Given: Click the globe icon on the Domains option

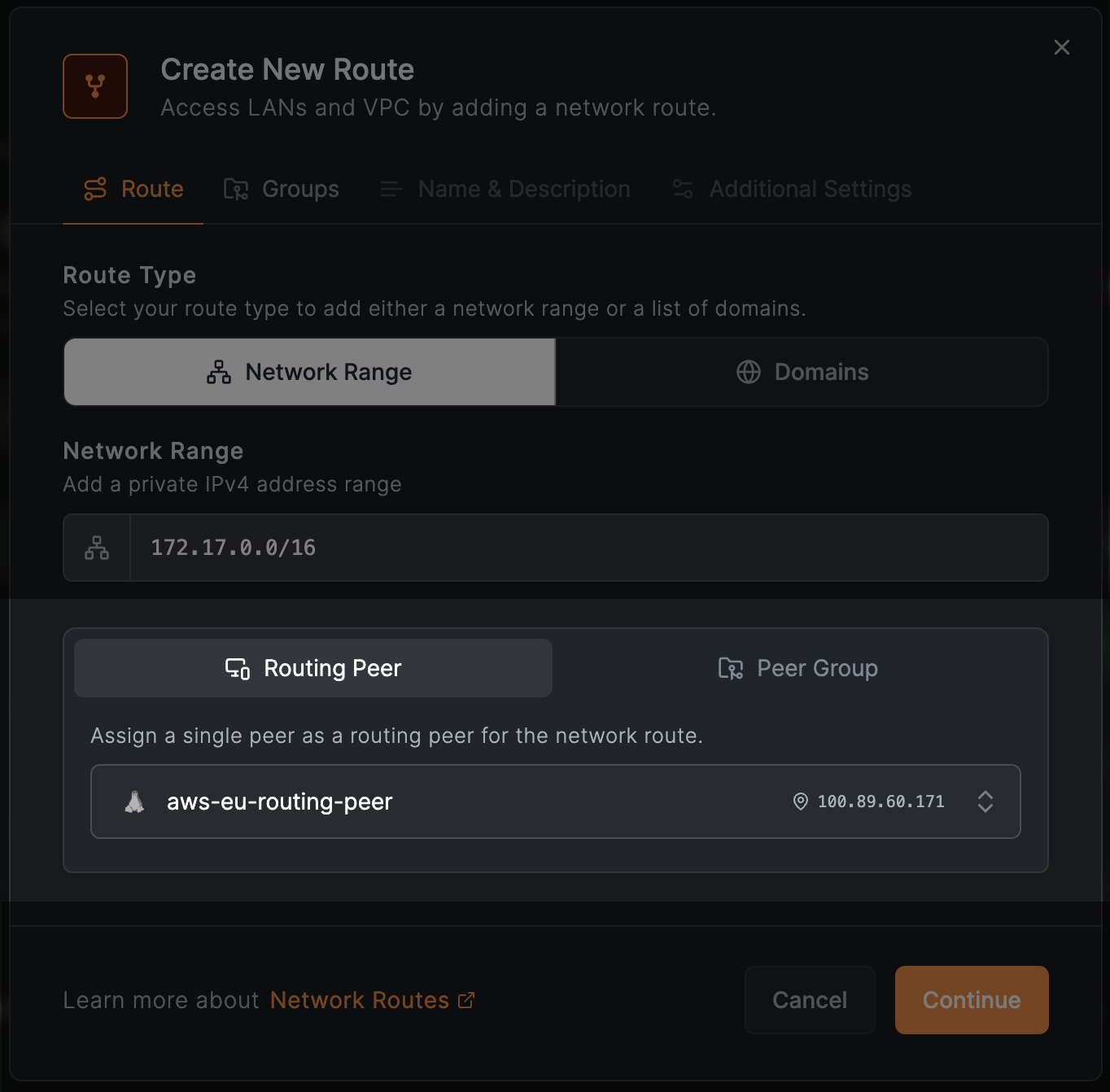Looking at the screenshot, I should pyautogui.click(x=746, y=372).
